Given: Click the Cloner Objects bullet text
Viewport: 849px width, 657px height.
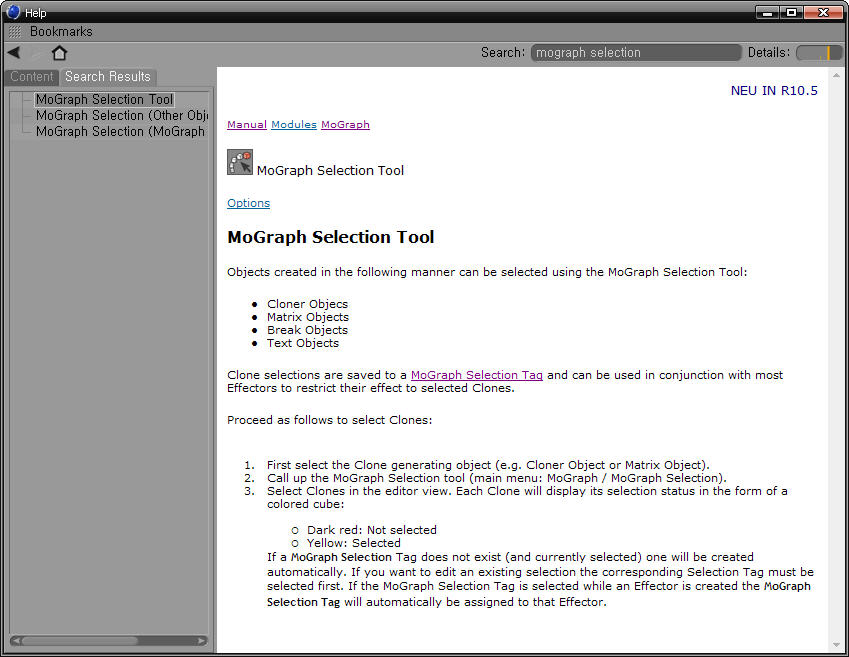Looking at the screenshot, I should [307, 304].
